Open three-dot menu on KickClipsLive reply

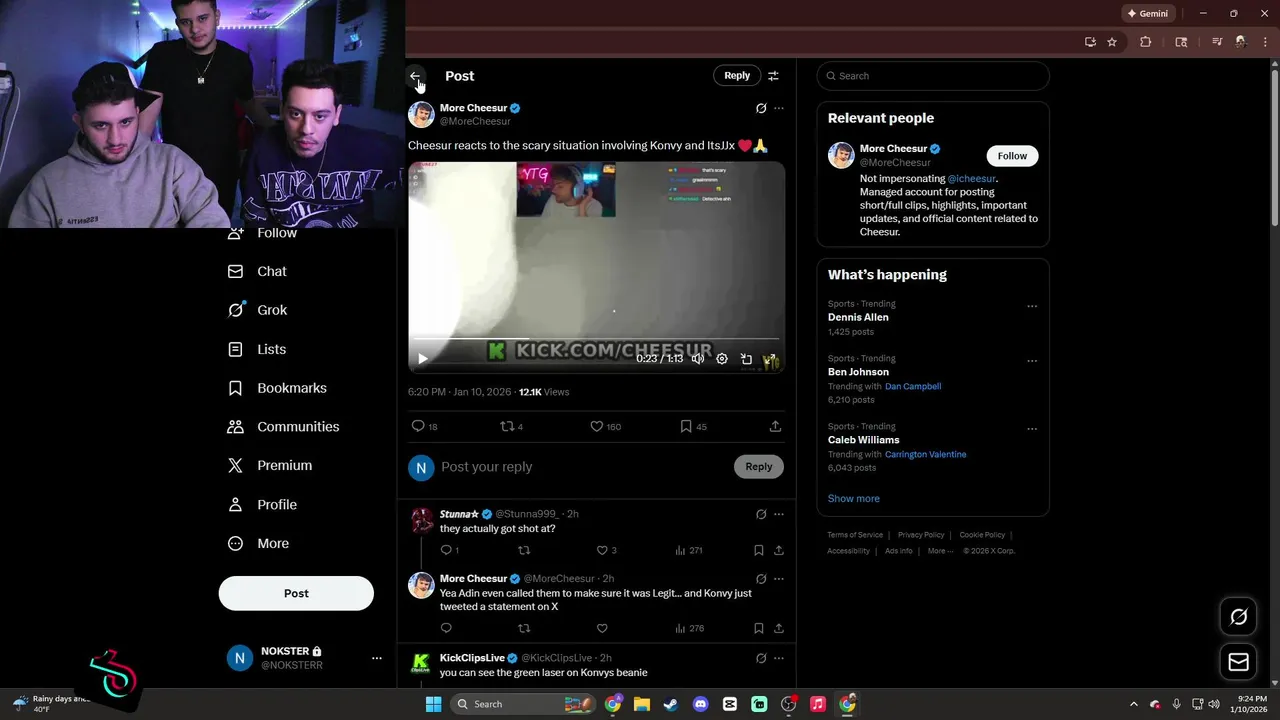(x=779, y=658)
